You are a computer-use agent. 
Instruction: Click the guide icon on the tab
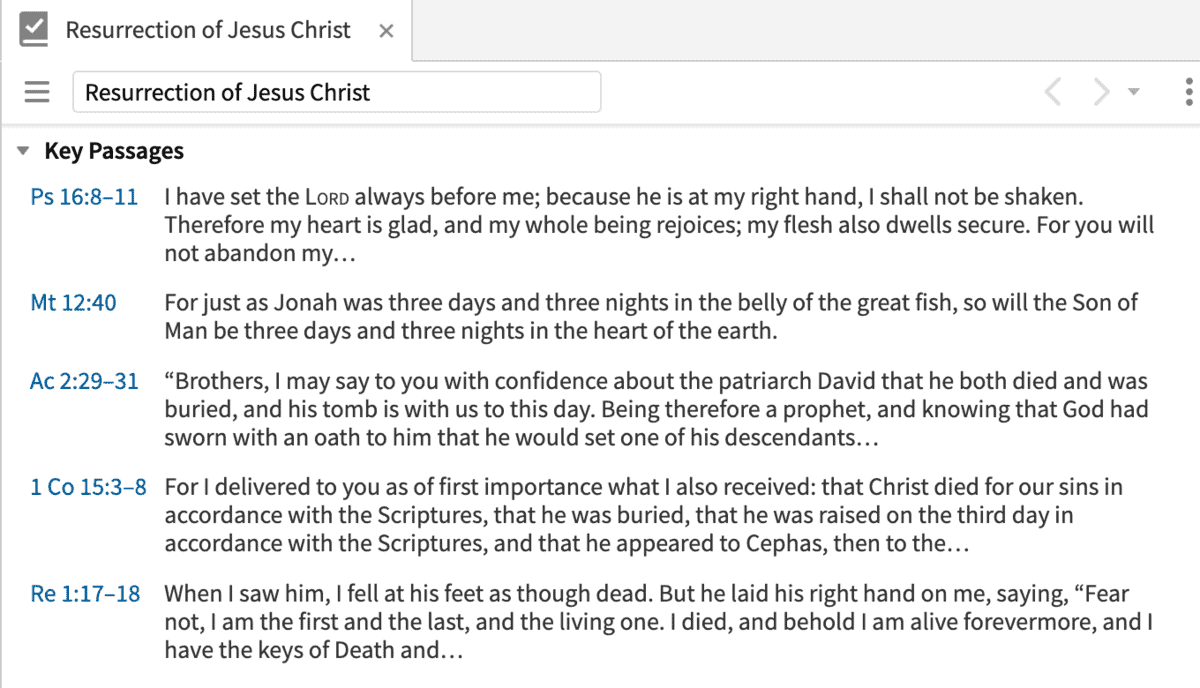(33, 30)
